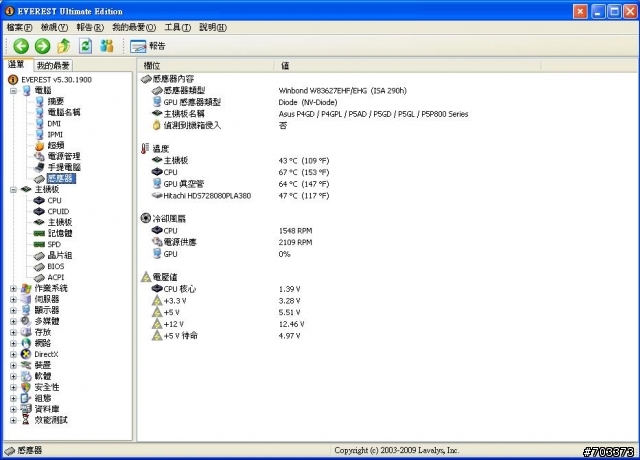Viewport: 640px width, 460px height.
Task: Click the green Back arrow toolbar icon
Action: (21, 46)
